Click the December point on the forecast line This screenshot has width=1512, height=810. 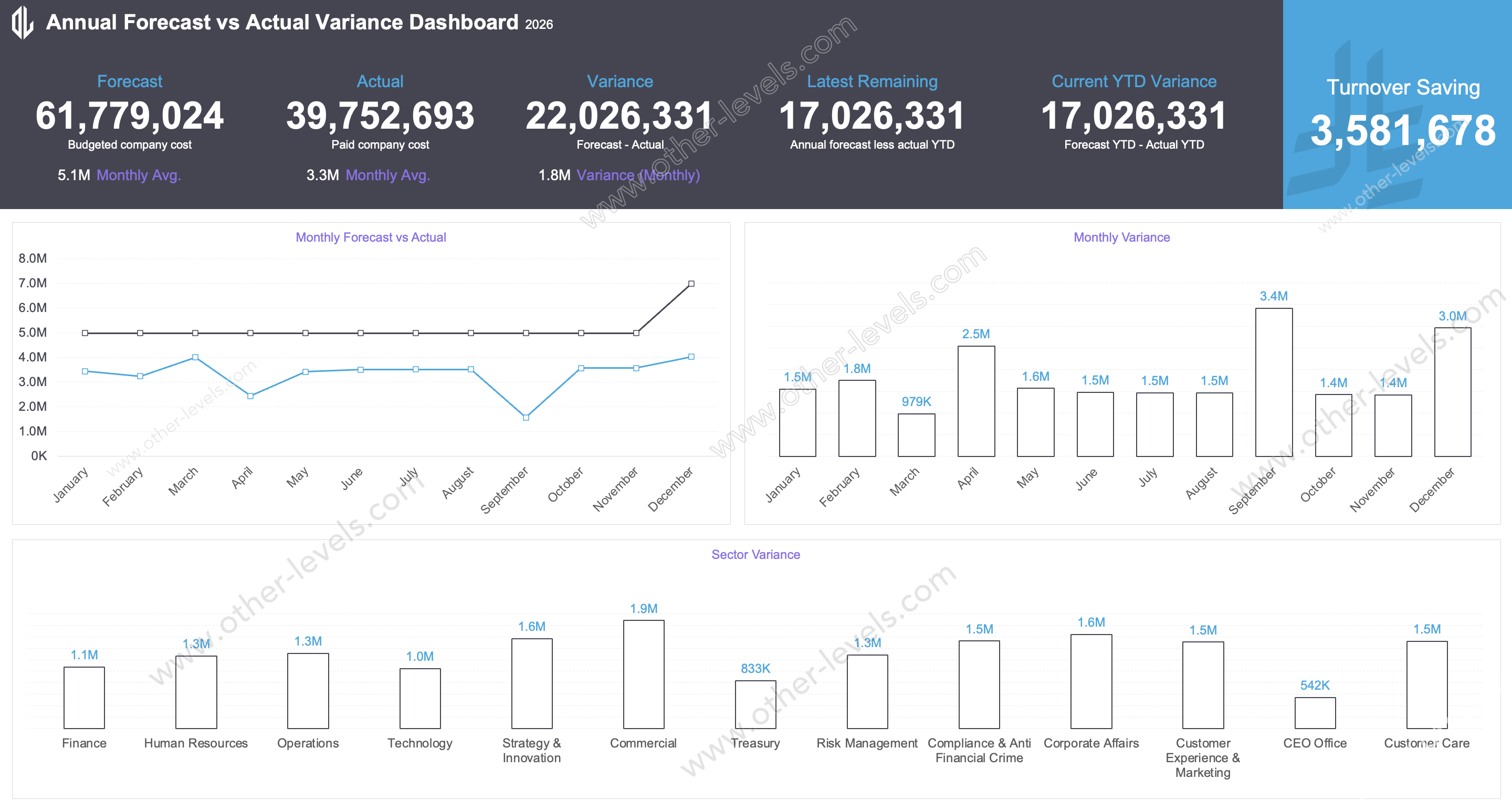pyautogui.click(x=690, y=283)
